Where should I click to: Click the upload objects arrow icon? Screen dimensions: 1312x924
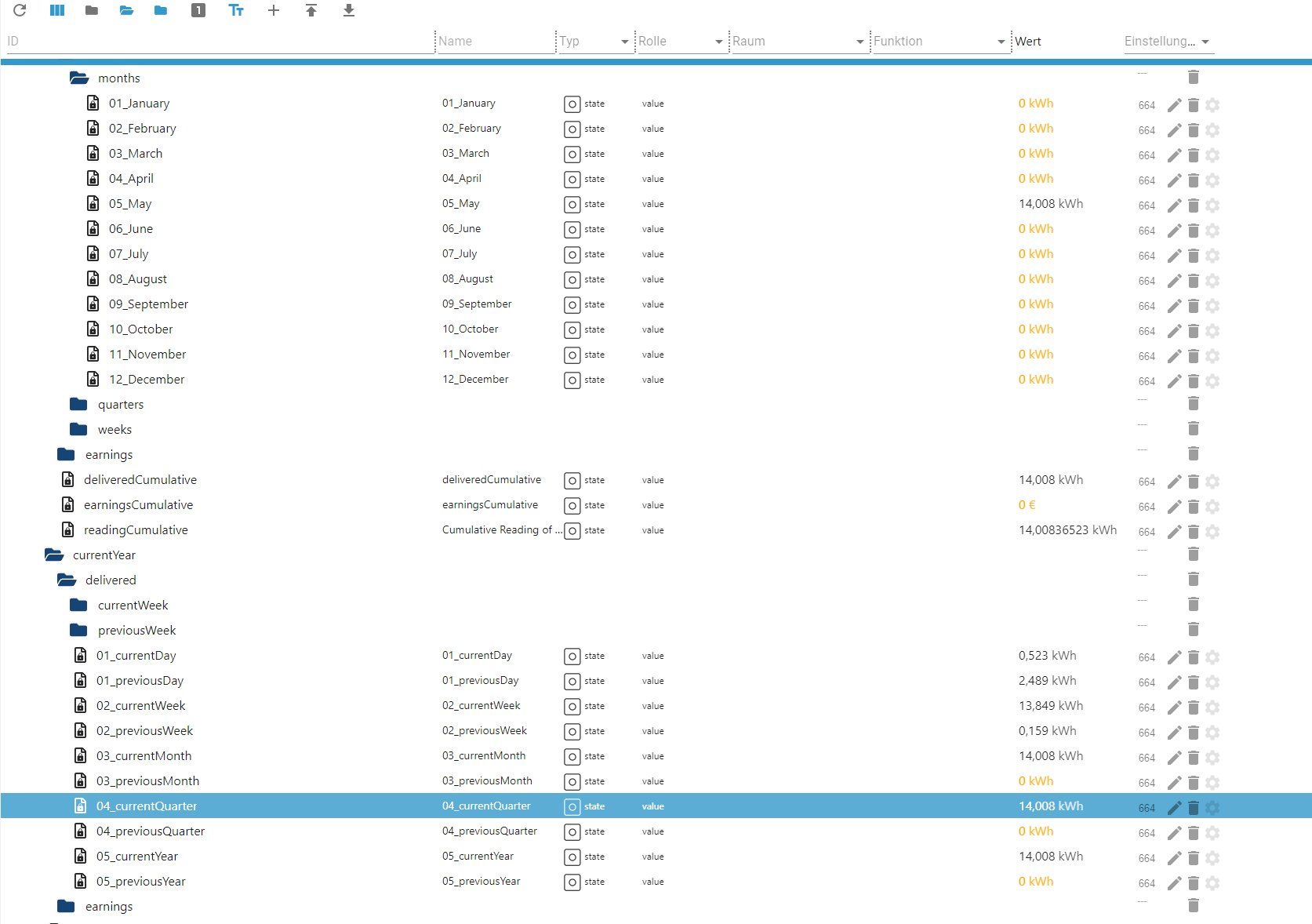pyautogui.click(x=311, y=10)
